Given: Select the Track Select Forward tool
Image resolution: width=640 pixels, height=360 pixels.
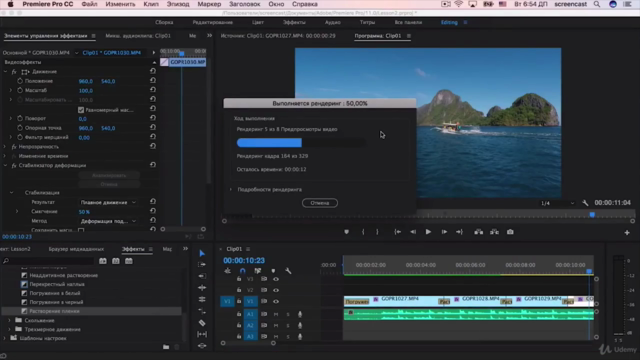Looking at the screenshot, I should 202,264.
